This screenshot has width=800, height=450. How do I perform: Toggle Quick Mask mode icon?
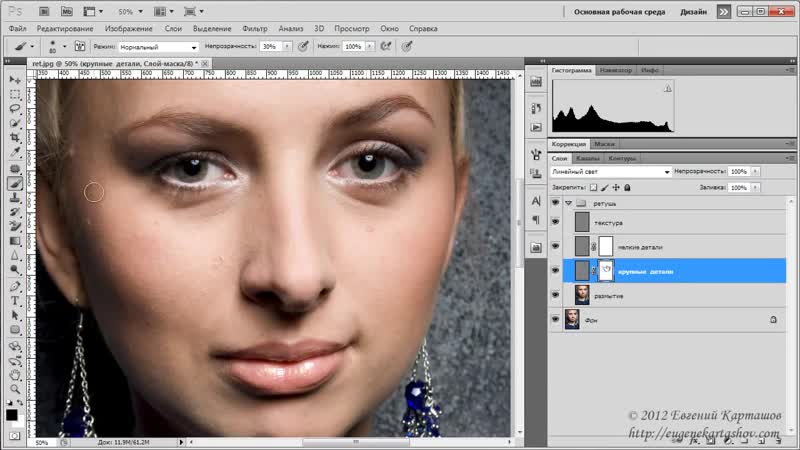click(x=15, y=436)
